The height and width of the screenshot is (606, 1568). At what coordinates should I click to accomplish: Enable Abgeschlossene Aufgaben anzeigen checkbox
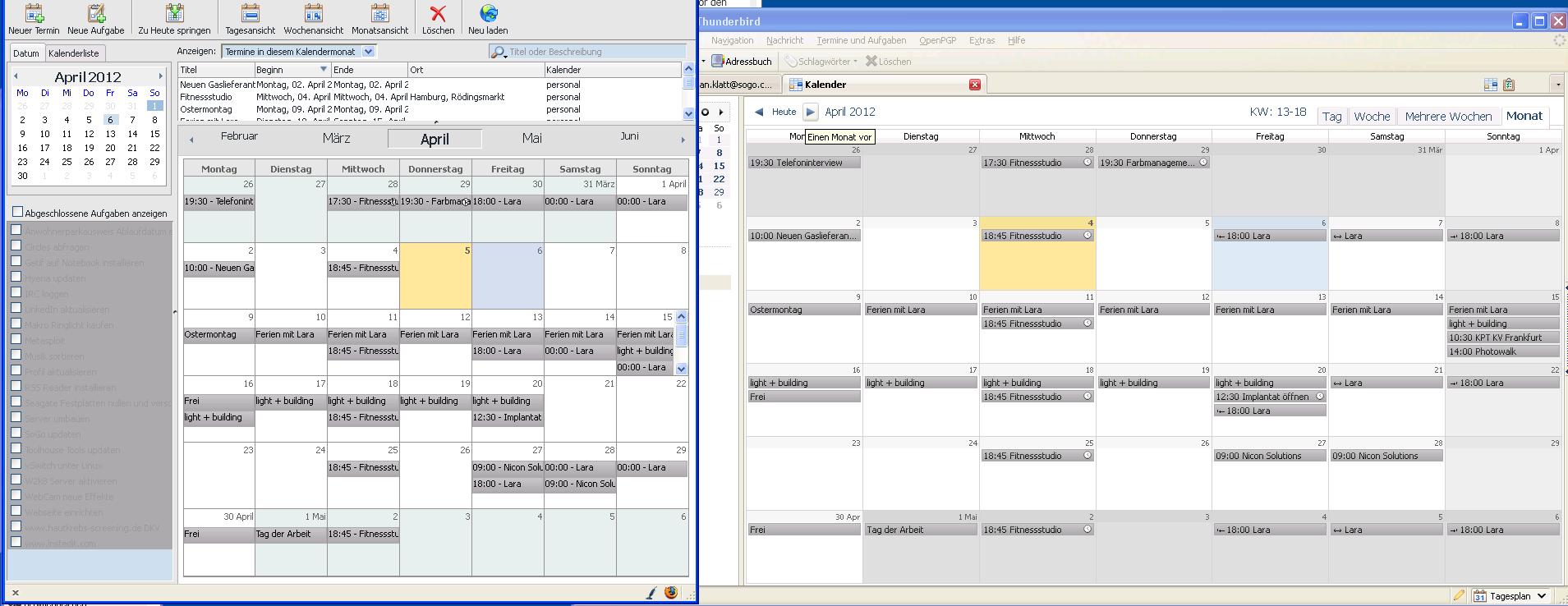(17, 213)
